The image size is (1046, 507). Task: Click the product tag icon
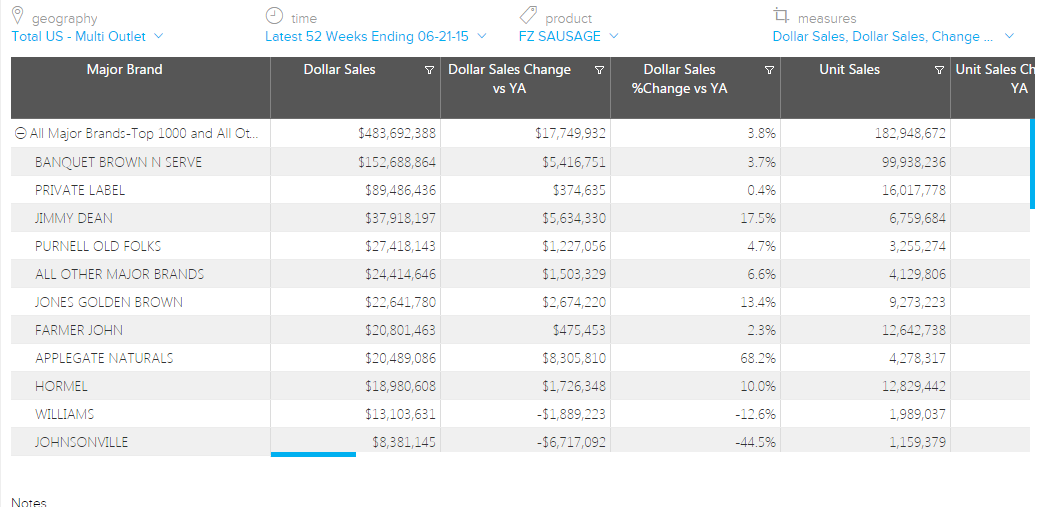pos(528,16)
